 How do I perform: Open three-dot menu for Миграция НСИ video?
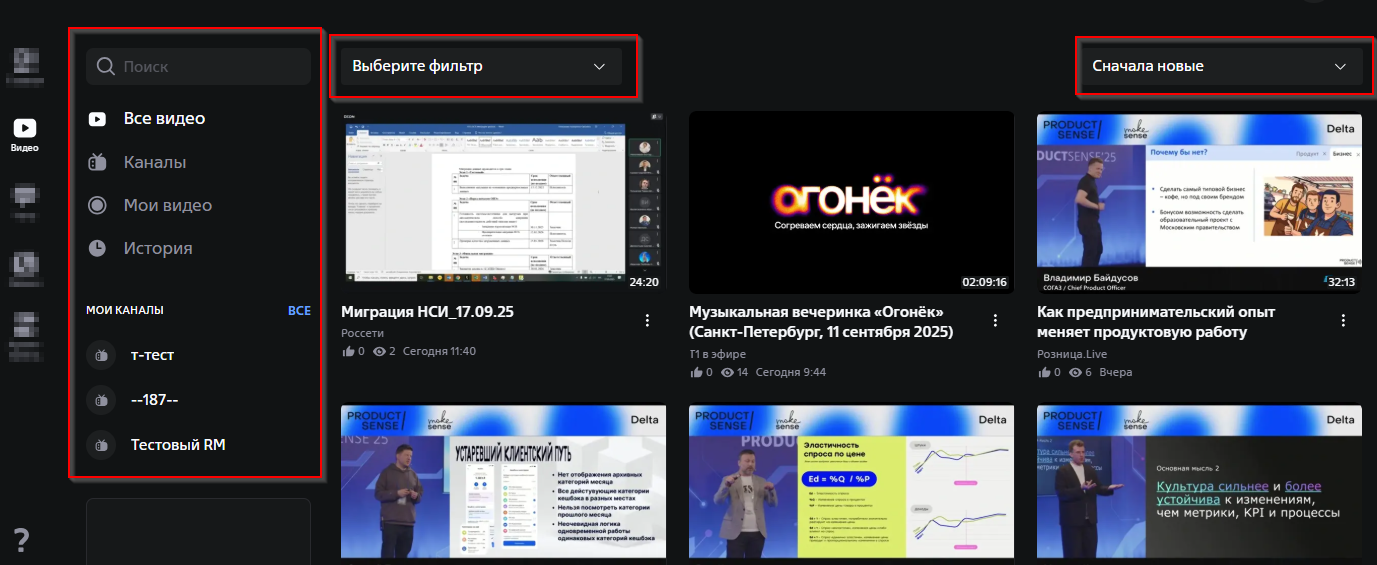tap(647, 320)
